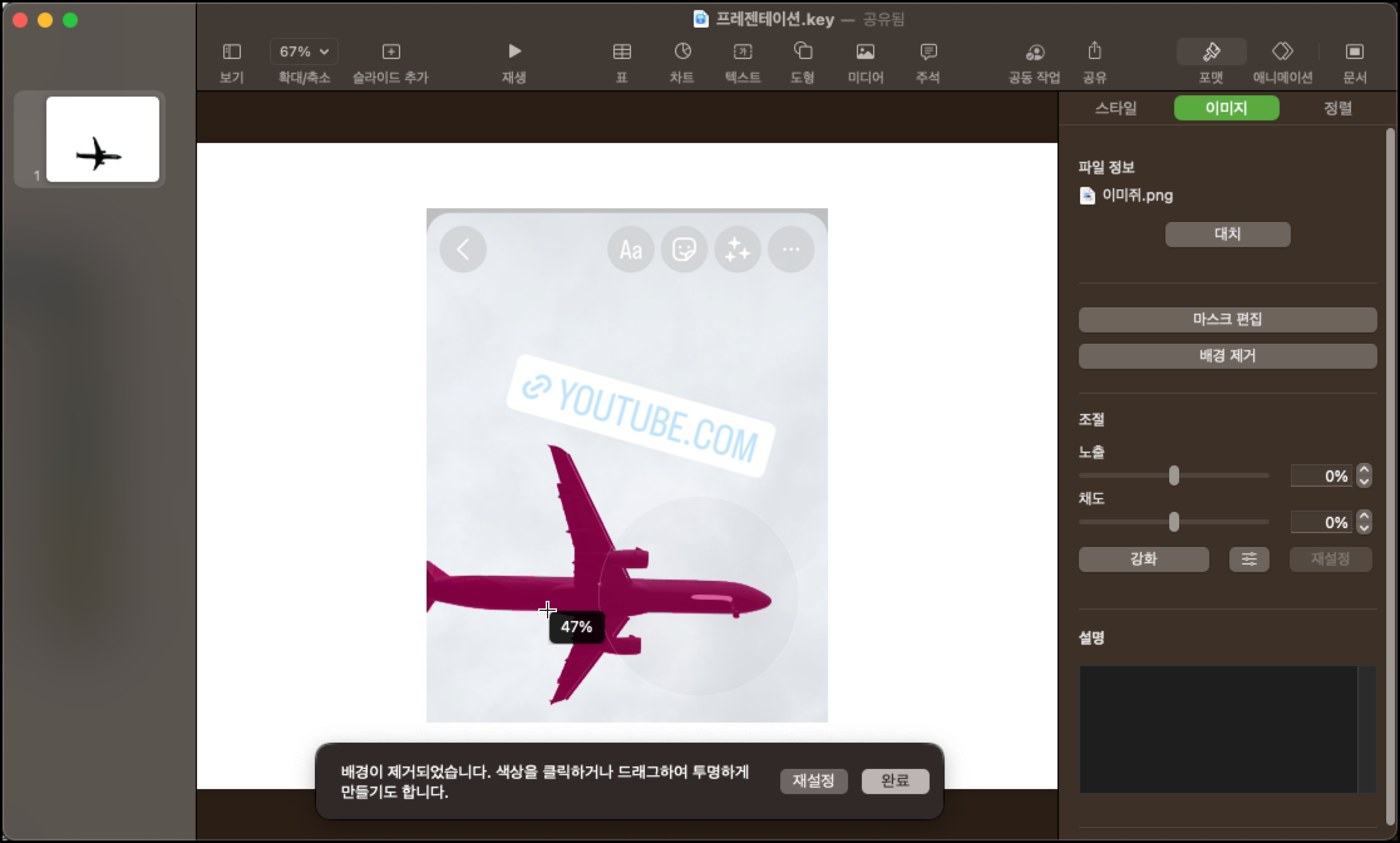This screenshot has width=1400, height=843.
Task: Expand the 67% zoom dropdown
Action: point(304,51)
